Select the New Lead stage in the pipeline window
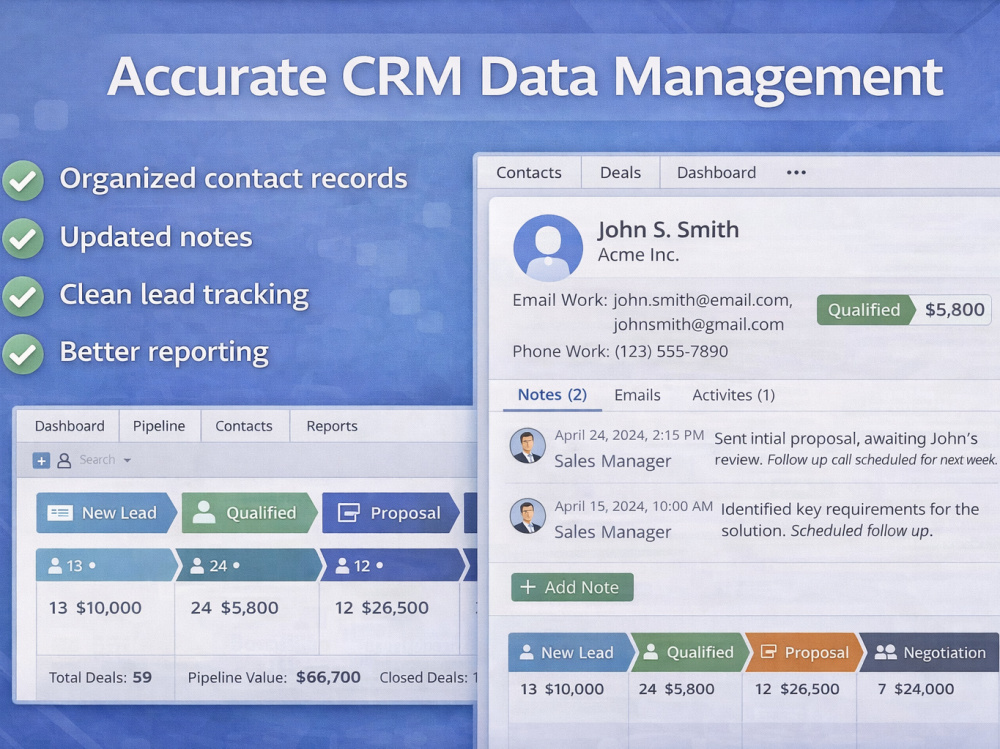The image size is (1000, 749). [106, 513]
